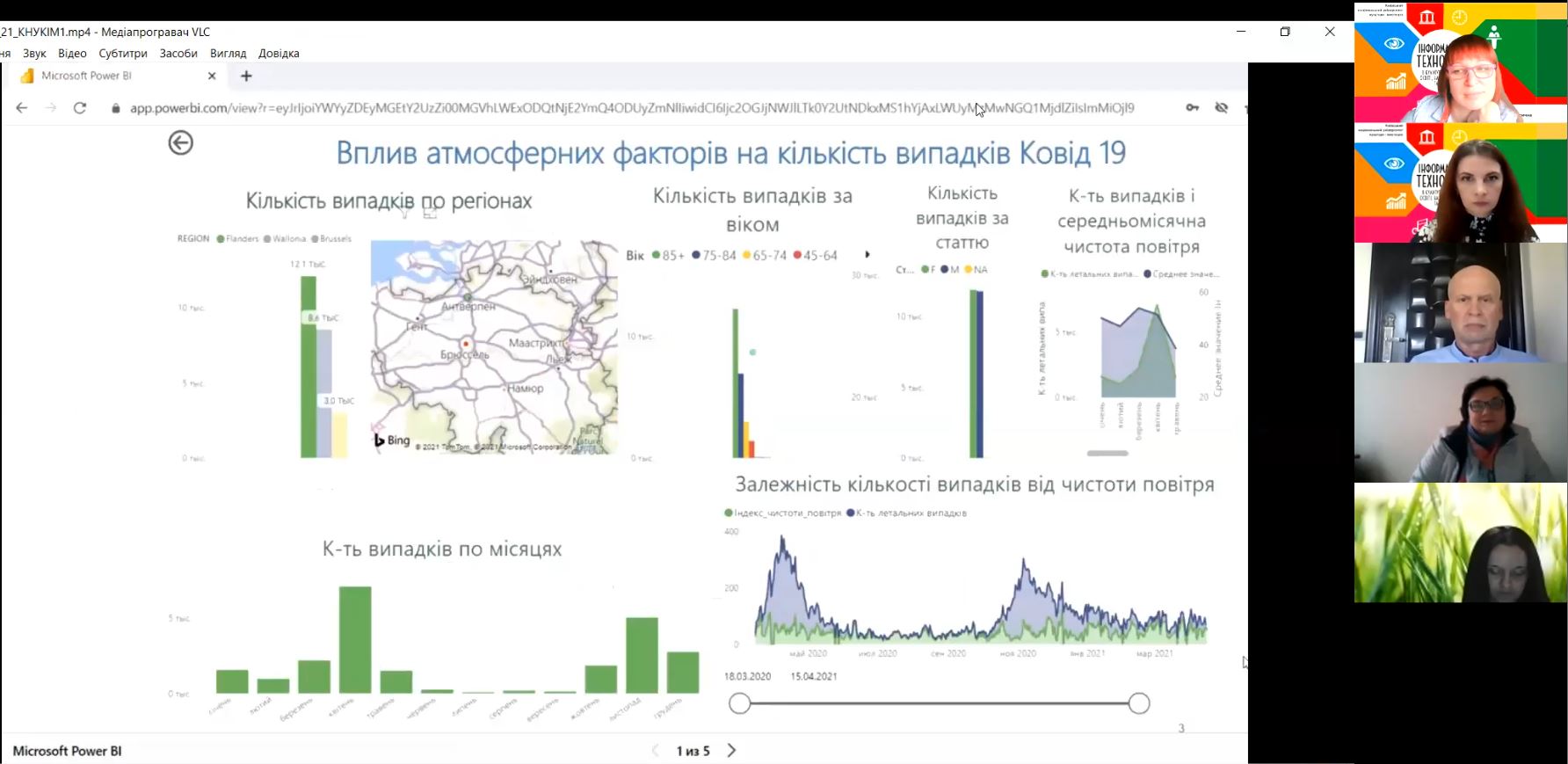Click the right handle of the date slider
Viewport: 1568px width, 764px height.
[x=1139, y=703]
